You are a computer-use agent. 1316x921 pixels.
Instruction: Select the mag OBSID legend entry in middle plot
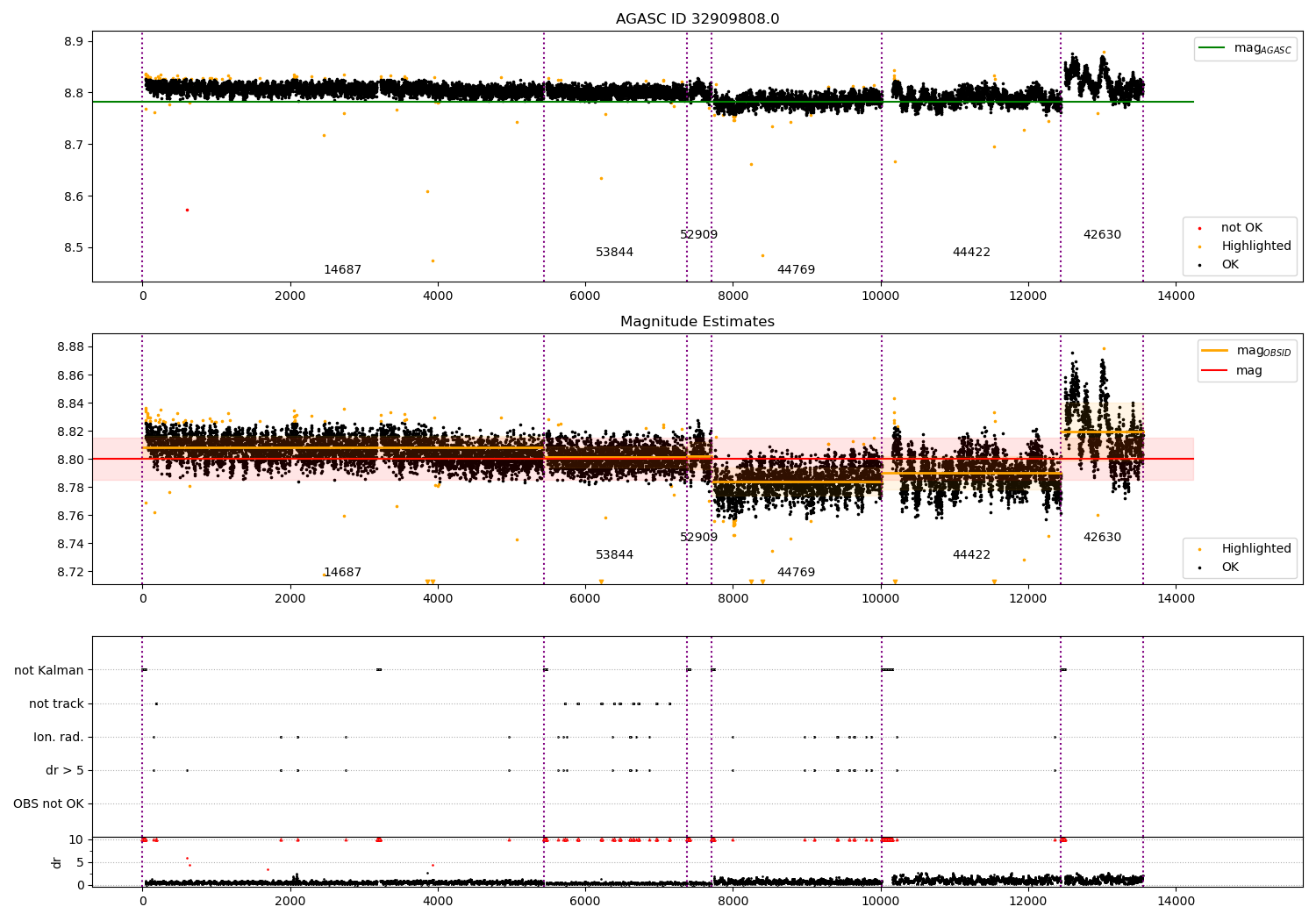(1247, 351)
